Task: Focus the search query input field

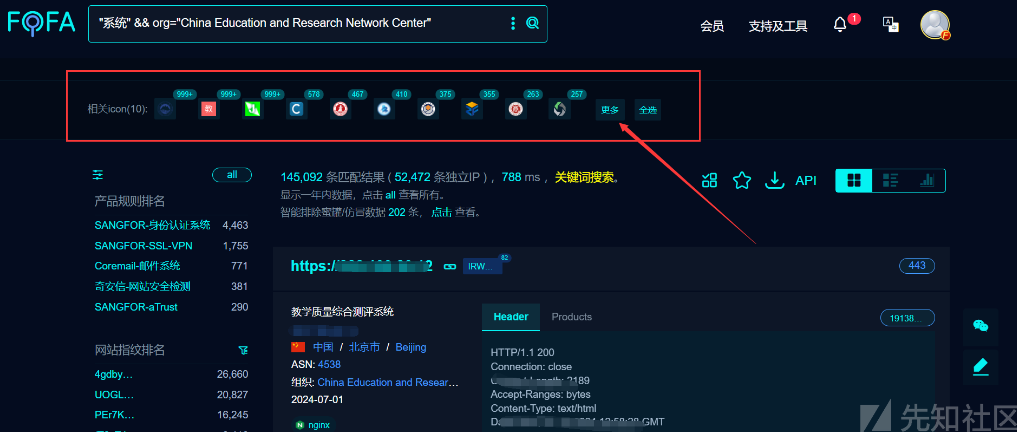Action: pos(298,24)
